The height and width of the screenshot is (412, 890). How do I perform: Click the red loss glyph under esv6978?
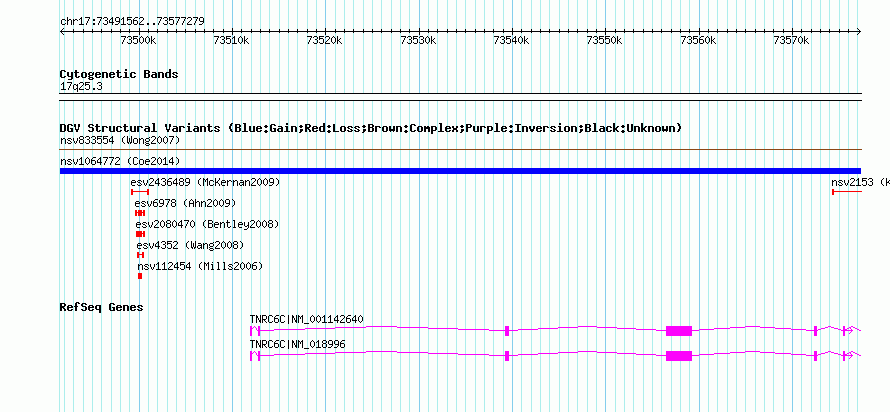click(x=140, y=213)
